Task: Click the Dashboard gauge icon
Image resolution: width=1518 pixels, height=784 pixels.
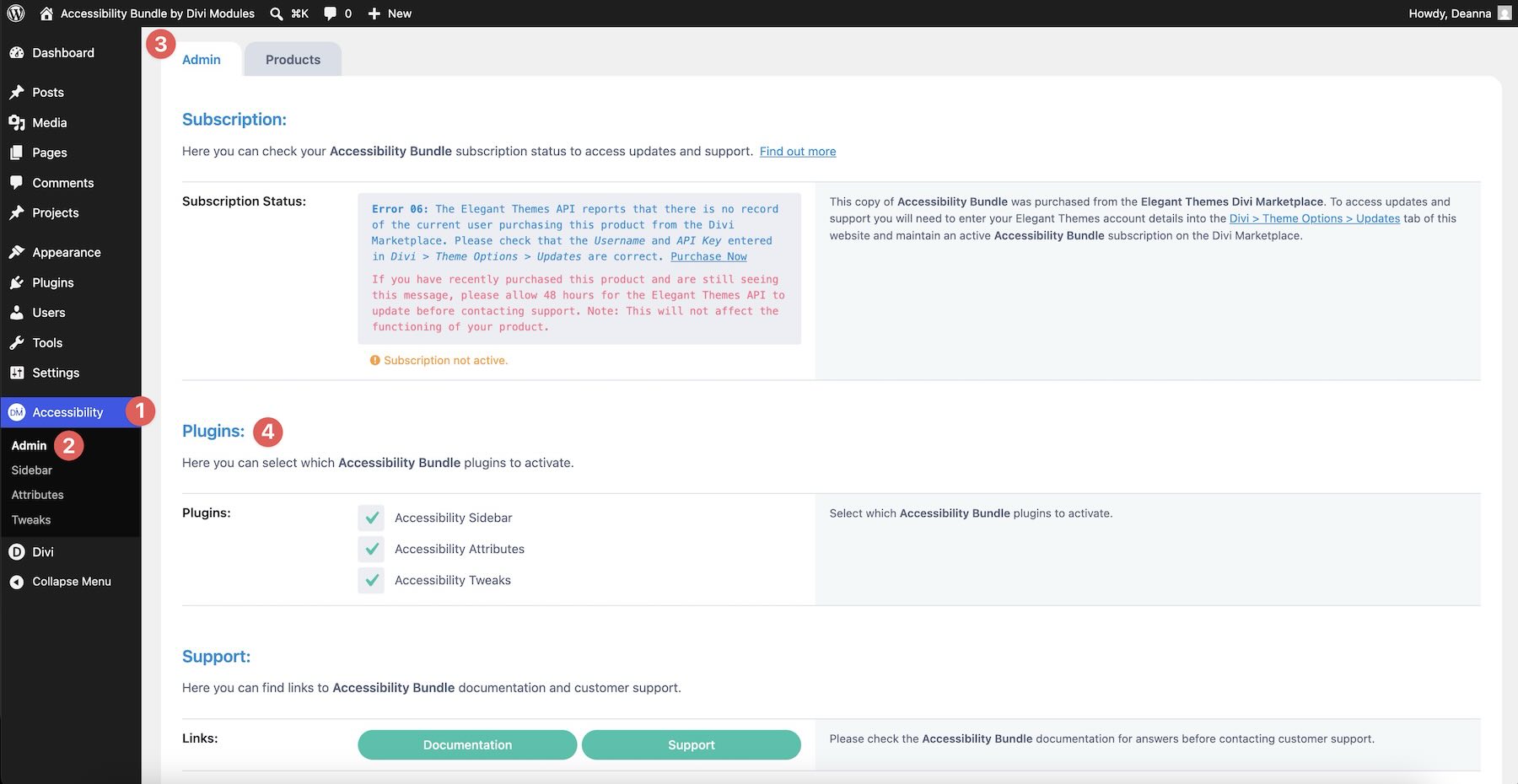Action: [17, 52]
